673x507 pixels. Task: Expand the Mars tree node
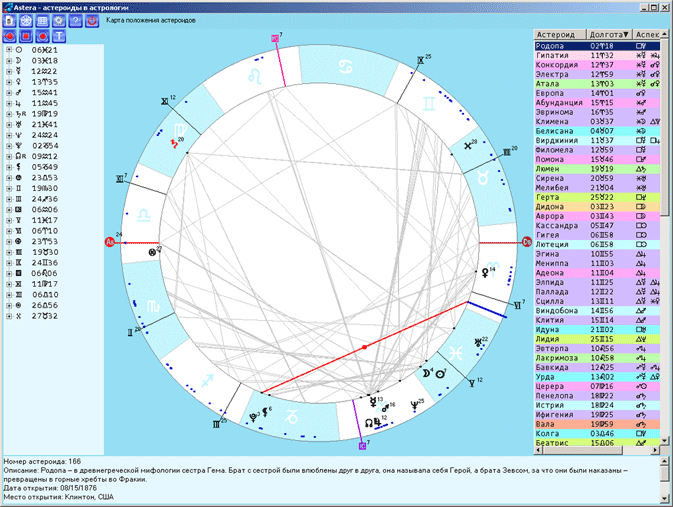[9, 92]
